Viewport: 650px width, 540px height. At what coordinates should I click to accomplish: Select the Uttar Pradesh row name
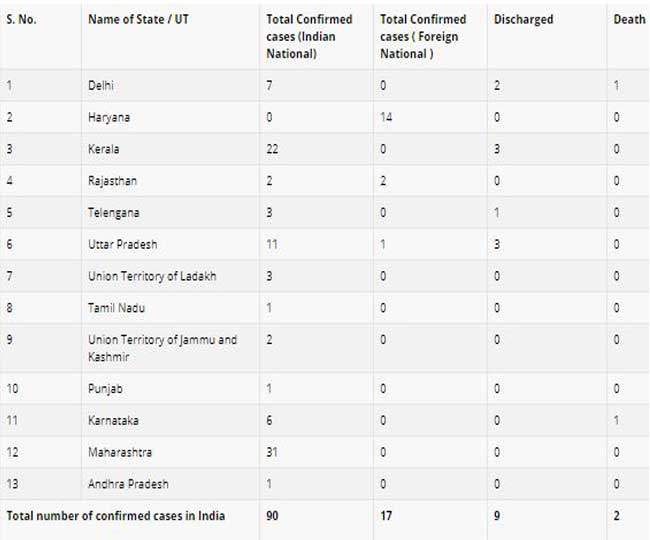pyautogui.click(x=123, y=245)
